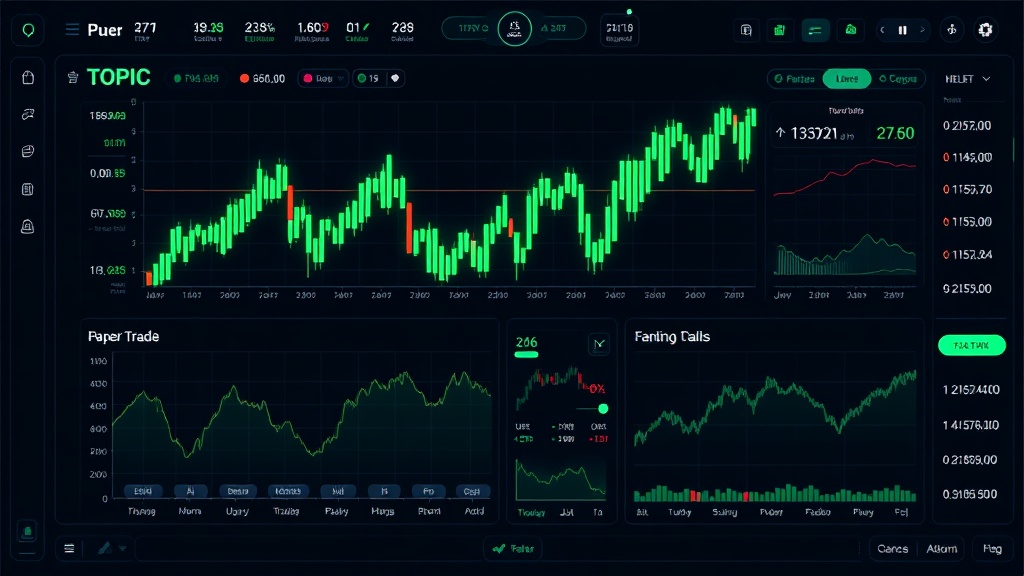Click the round icon left of the settings gear

[952, 30]
